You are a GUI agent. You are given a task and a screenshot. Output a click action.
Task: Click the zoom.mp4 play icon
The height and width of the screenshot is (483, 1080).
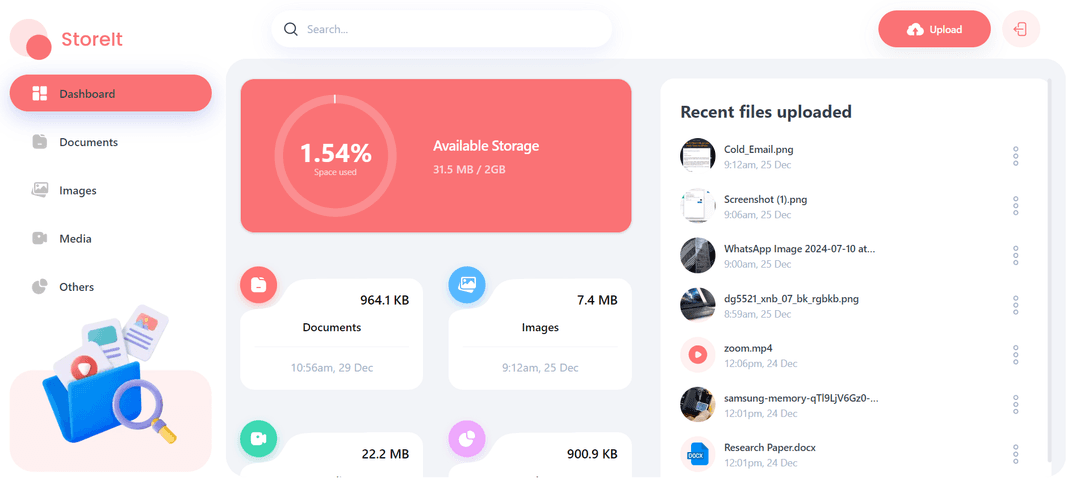point(697,354)
